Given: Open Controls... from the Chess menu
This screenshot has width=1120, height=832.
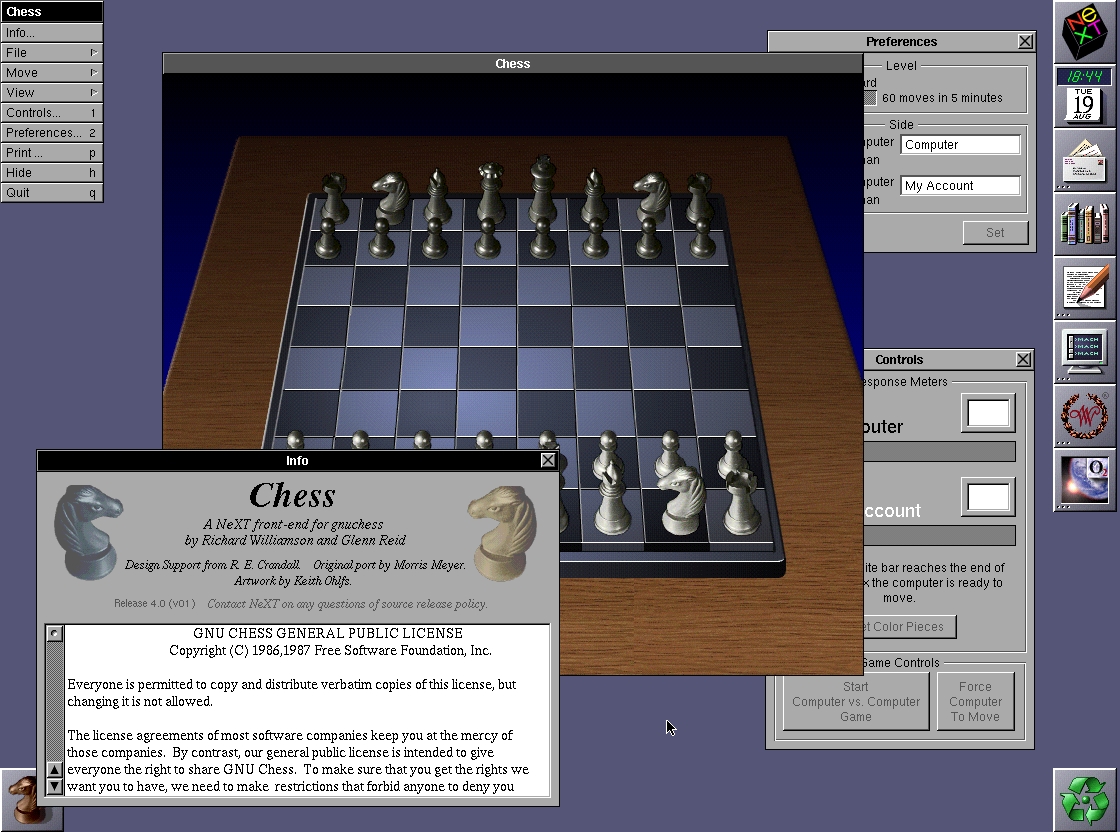Looking at the screenshot, I should (51, 113).
